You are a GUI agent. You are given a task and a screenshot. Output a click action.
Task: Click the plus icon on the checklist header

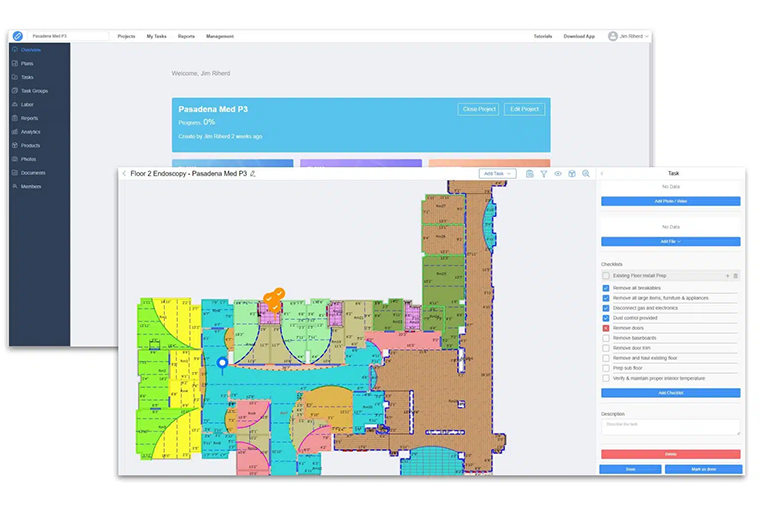[x=727, y=275]
